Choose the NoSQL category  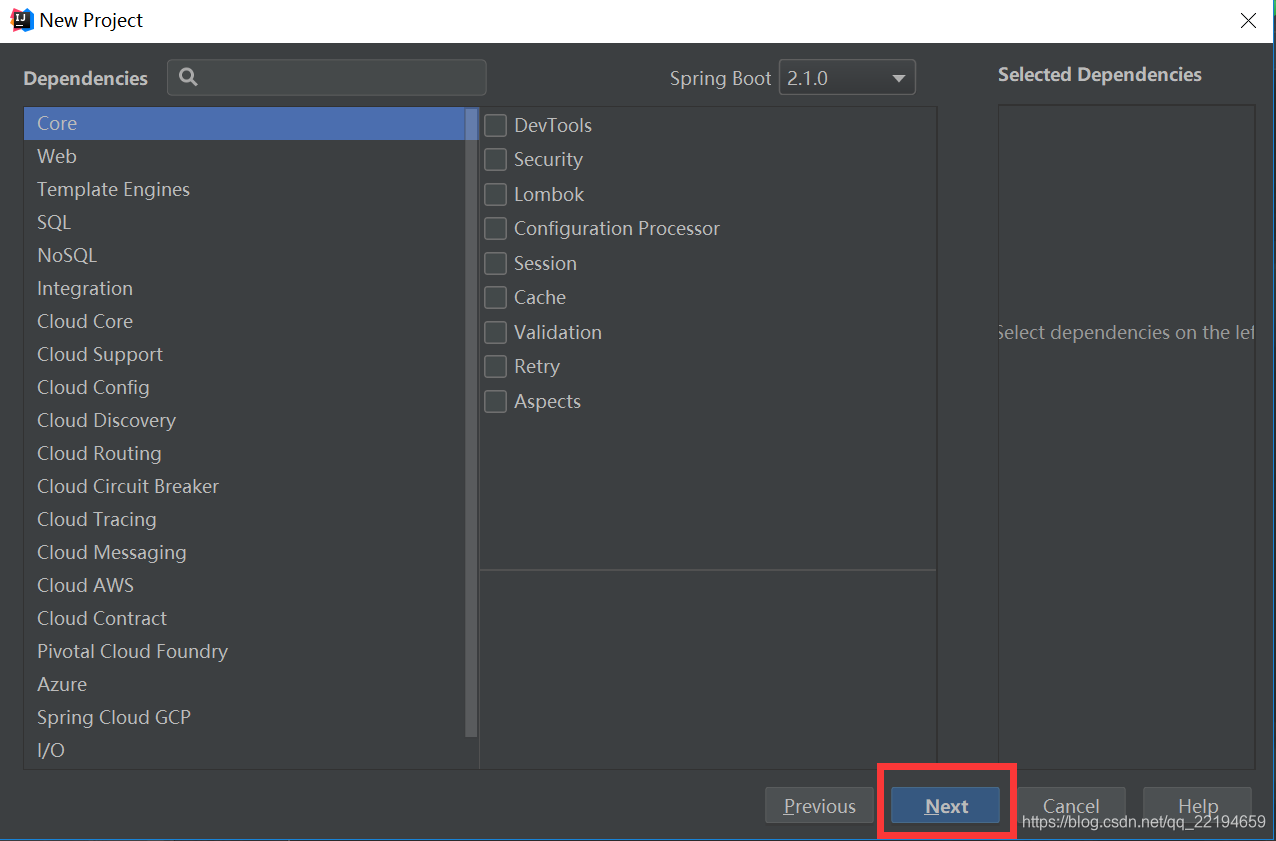(245, 255)
